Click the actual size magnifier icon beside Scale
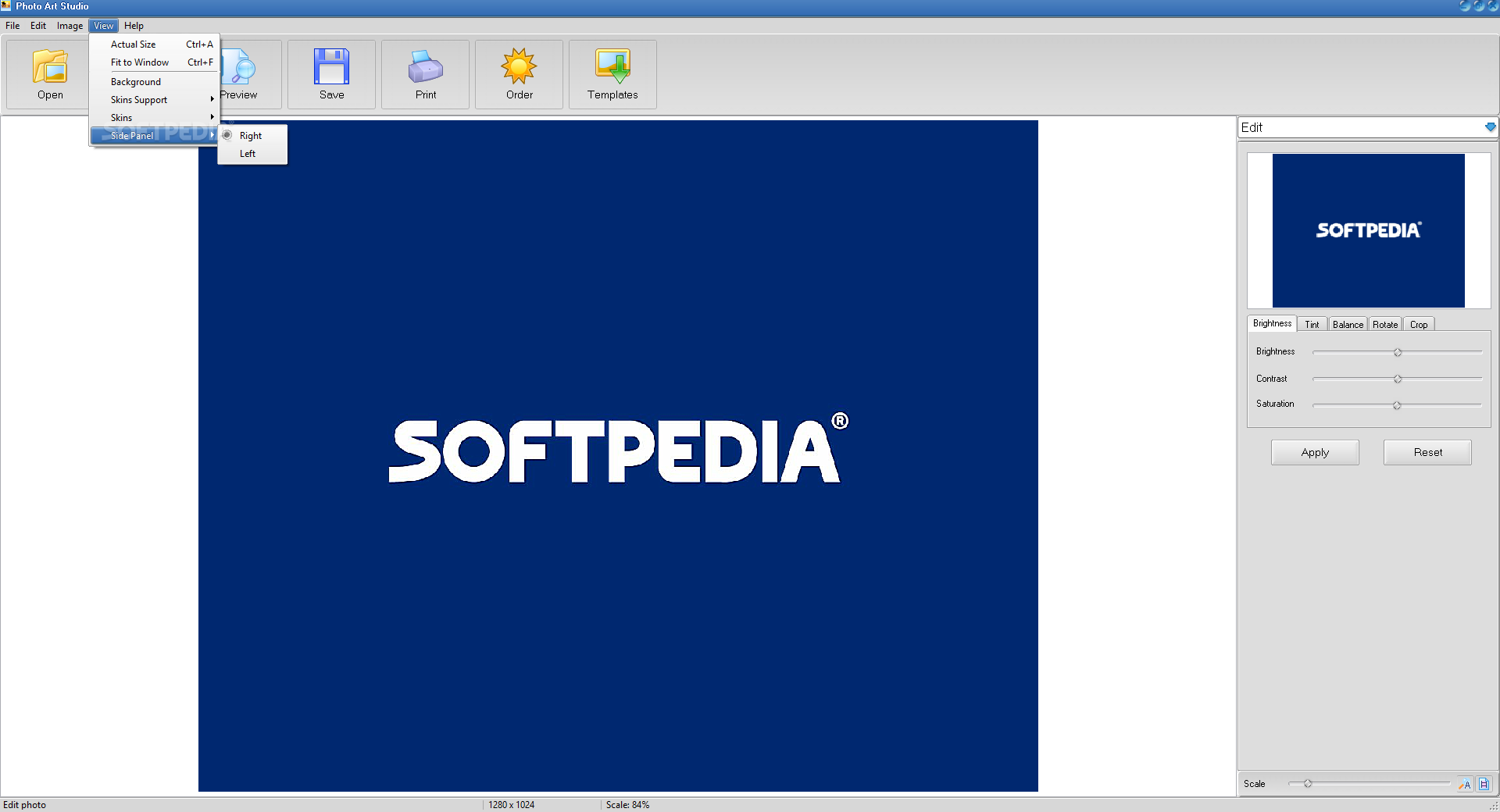The width and height of the screenshot is (1500, 812). click(x=1465, y=784)
